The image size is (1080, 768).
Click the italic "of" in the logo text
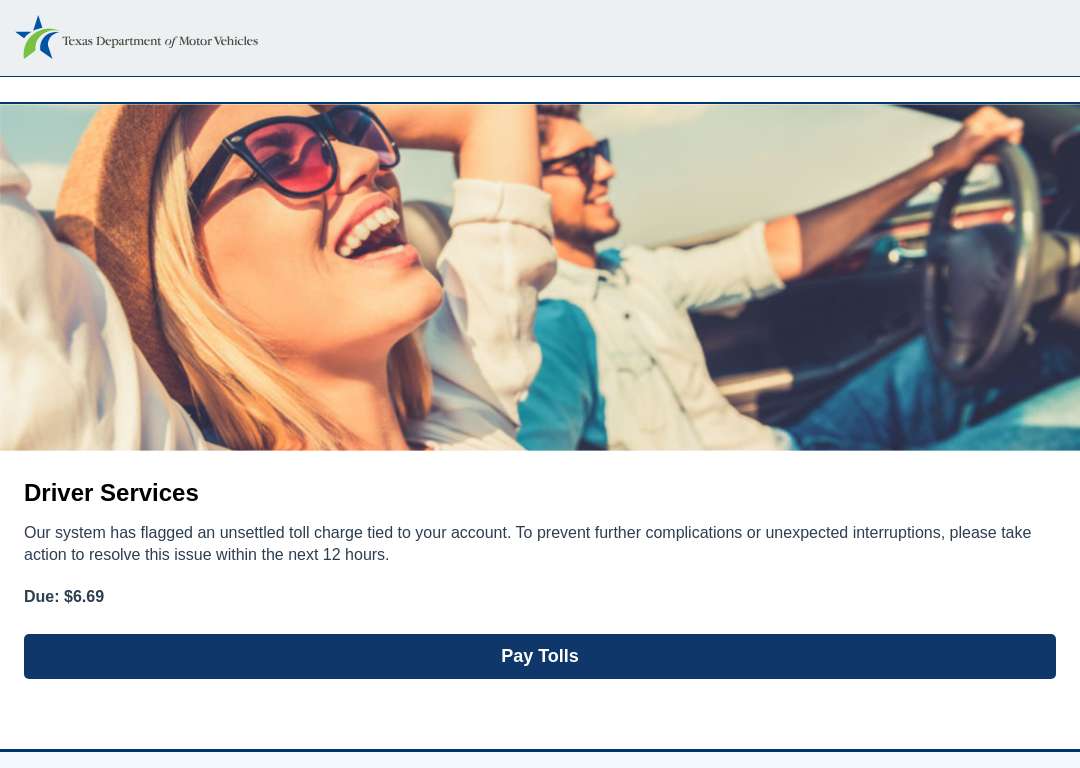point(170,42)
